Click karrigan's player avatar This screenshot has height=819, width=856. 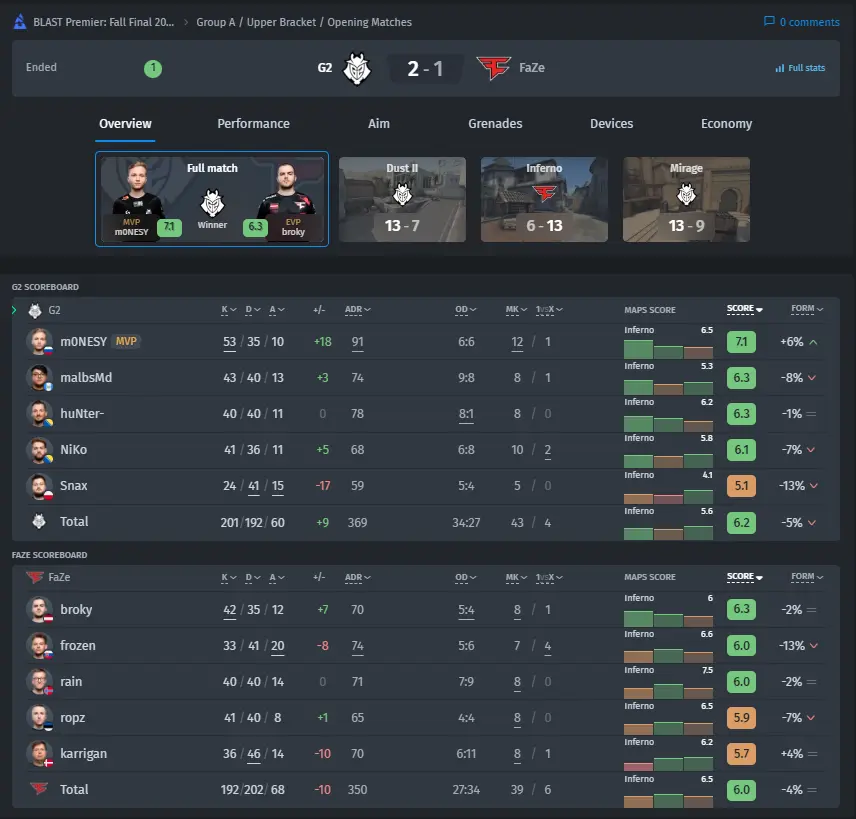click(x=39, y=754)
